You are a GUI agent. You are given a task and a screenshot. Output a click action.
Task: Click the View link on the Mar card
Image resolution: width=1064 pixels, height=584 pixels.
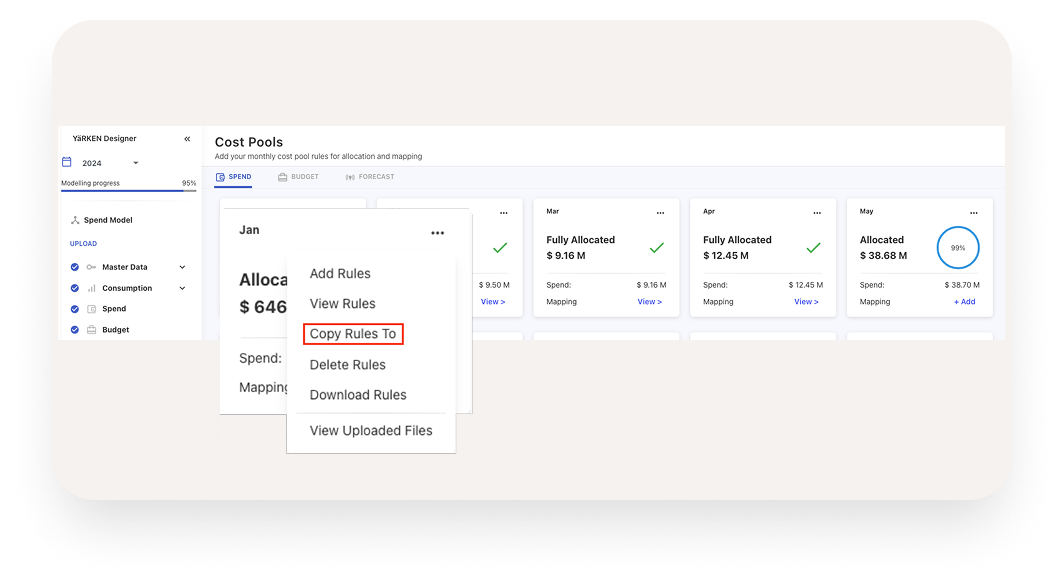pos(650,301)
